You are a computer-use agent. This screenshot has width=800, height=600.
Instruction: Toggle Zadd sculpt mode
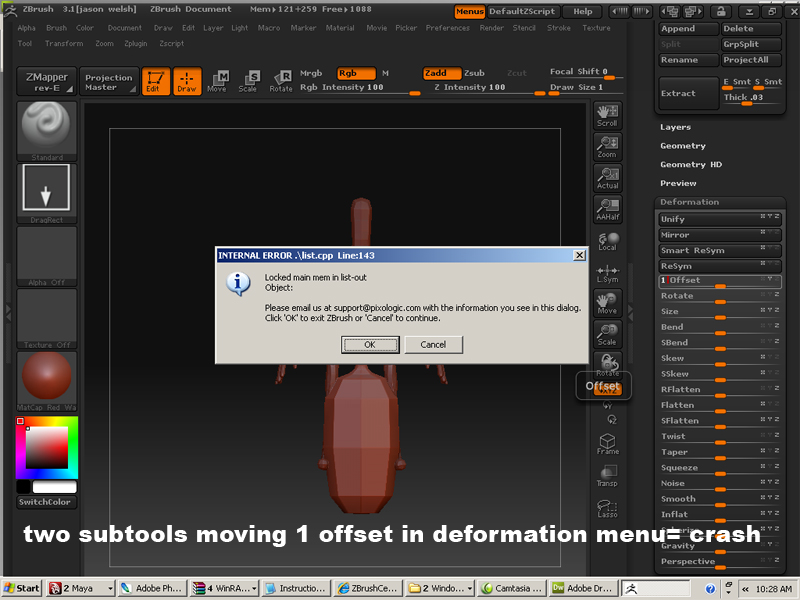tap(442, 73)
